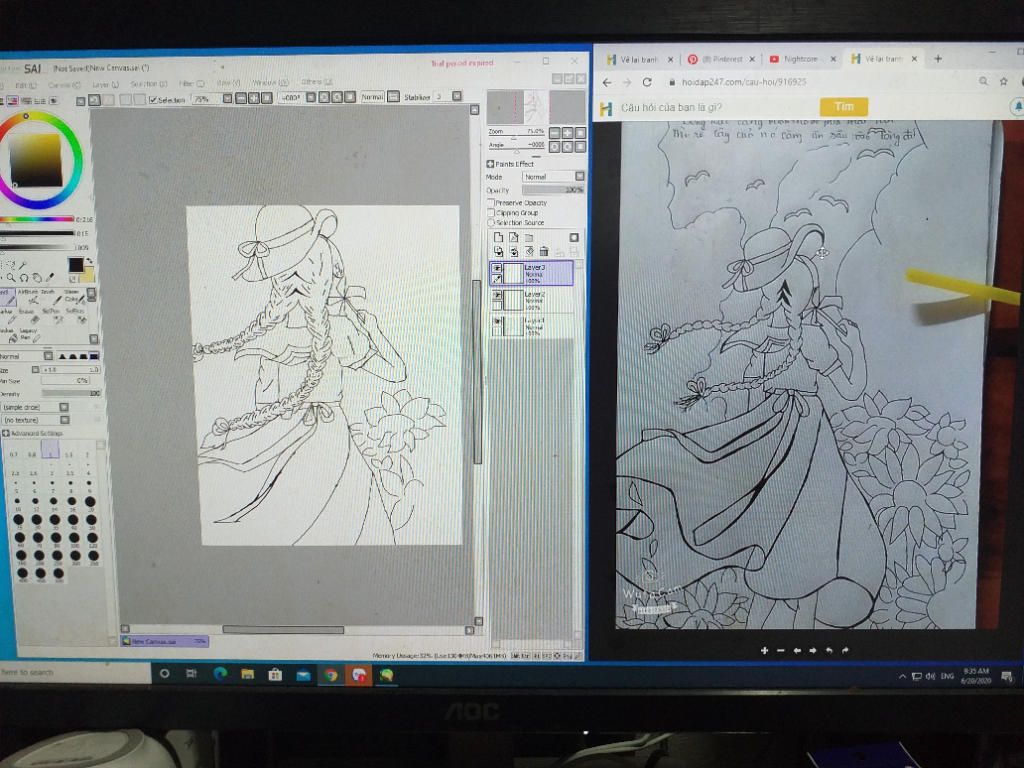1024x768 pixels.
Task: Bookmark this page with star icon
Action: (1004, 82)
